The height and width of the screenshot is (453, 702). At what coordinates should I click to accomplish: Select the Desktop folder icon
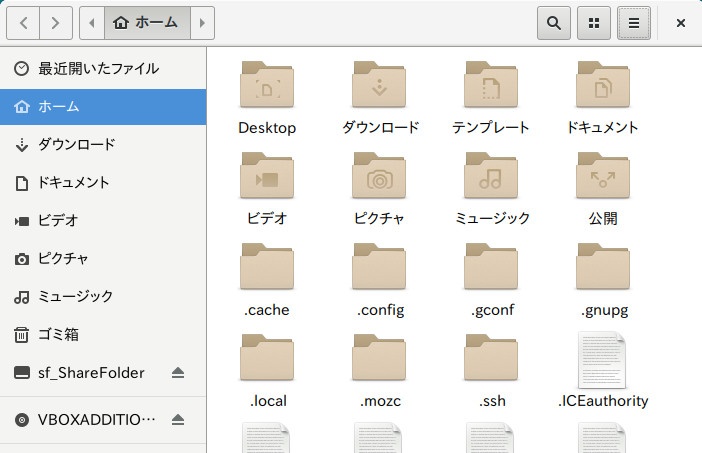[x=267, y=84]
